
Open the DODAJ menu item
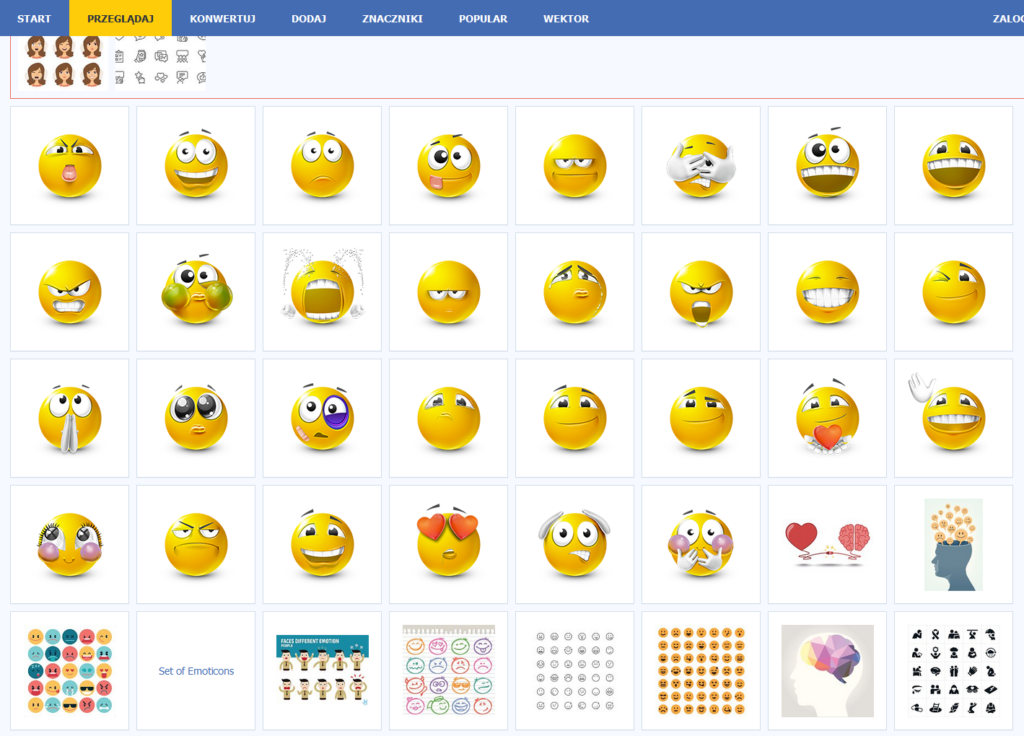[x=308, y=18]
